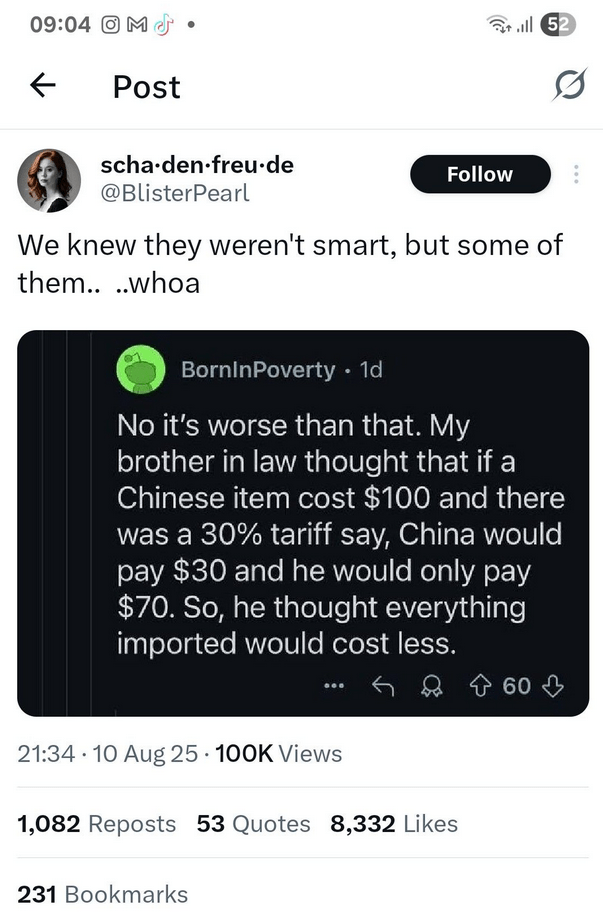Viewport: 603px width, 917px height.
Task: Tap the green Reddit avatar icon
Action: pyautogui.click(x=143, y=369)
